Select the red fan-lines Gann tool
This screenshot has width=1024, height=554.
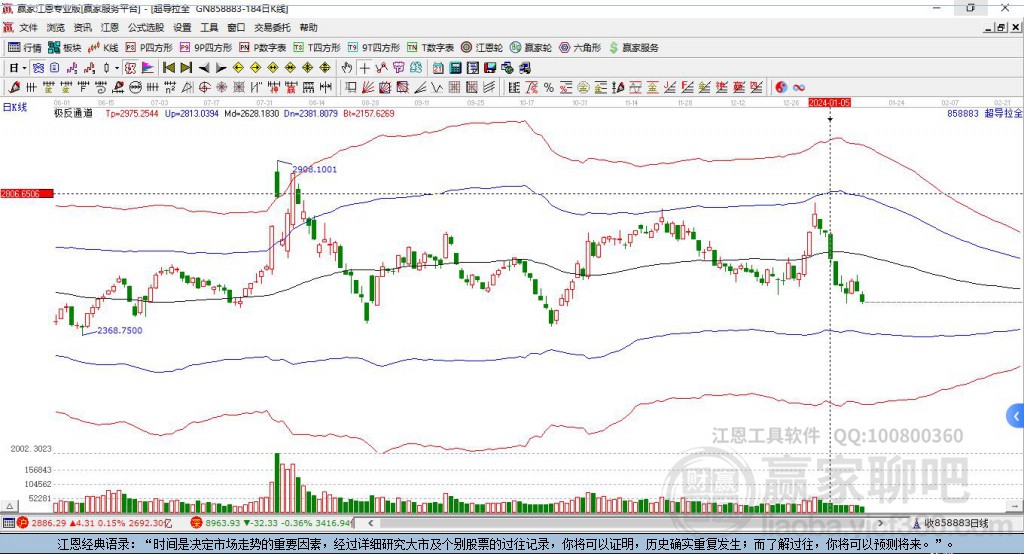pos(368,88)
